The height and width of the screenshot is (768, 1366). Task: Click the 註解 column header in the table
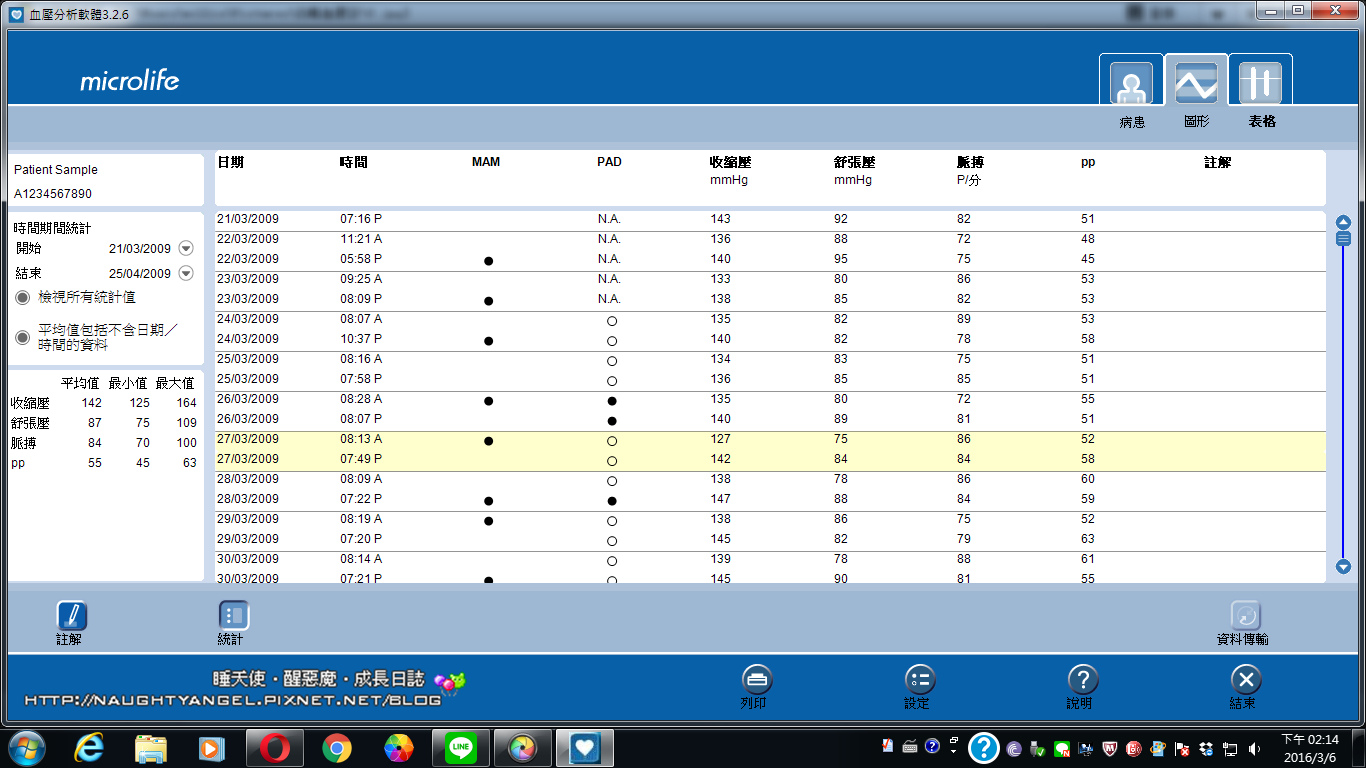tap(1217, 162)
